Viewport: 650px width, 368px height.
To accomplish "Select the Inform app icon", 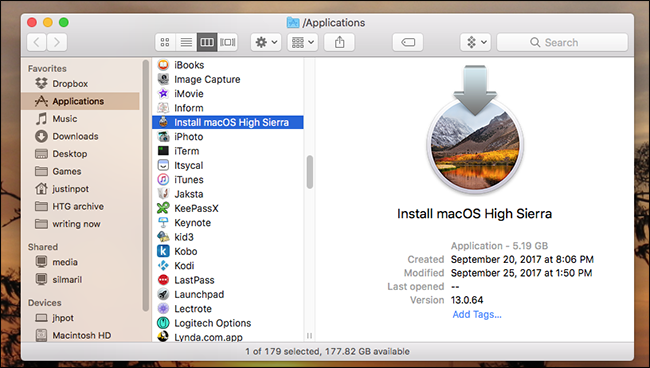I will (x=163, y=108).
